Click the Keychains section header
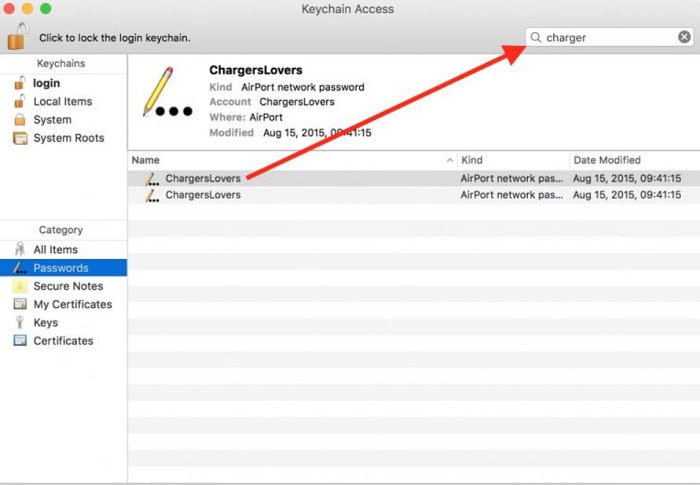The image size is (700, 485). pyautogui.click(x=61, y=63)
